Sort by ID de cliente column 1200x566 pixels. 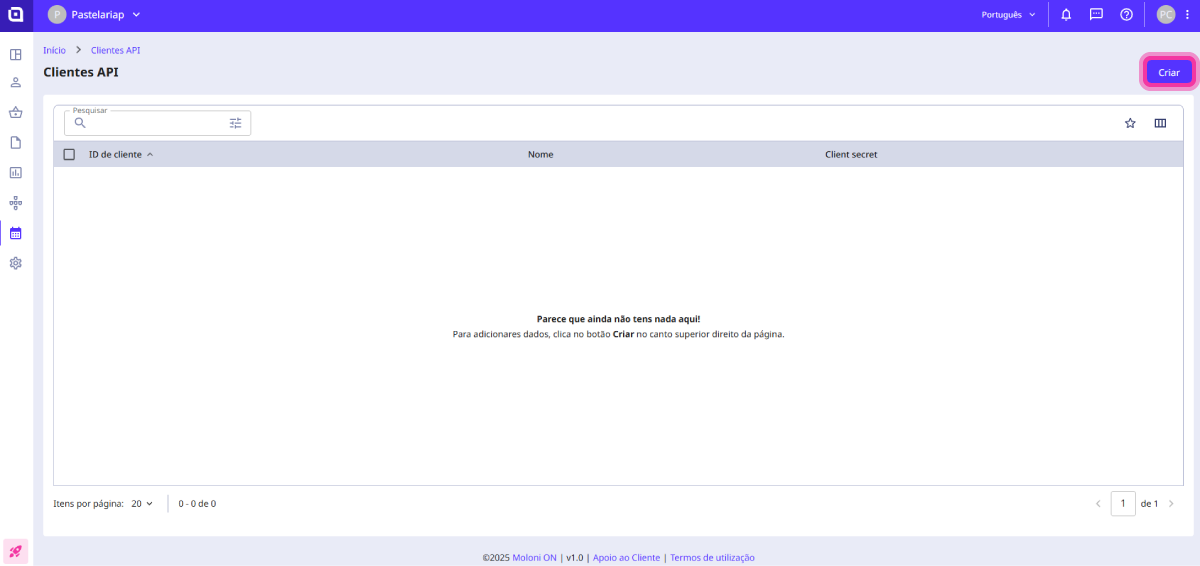tap(116, 155)
